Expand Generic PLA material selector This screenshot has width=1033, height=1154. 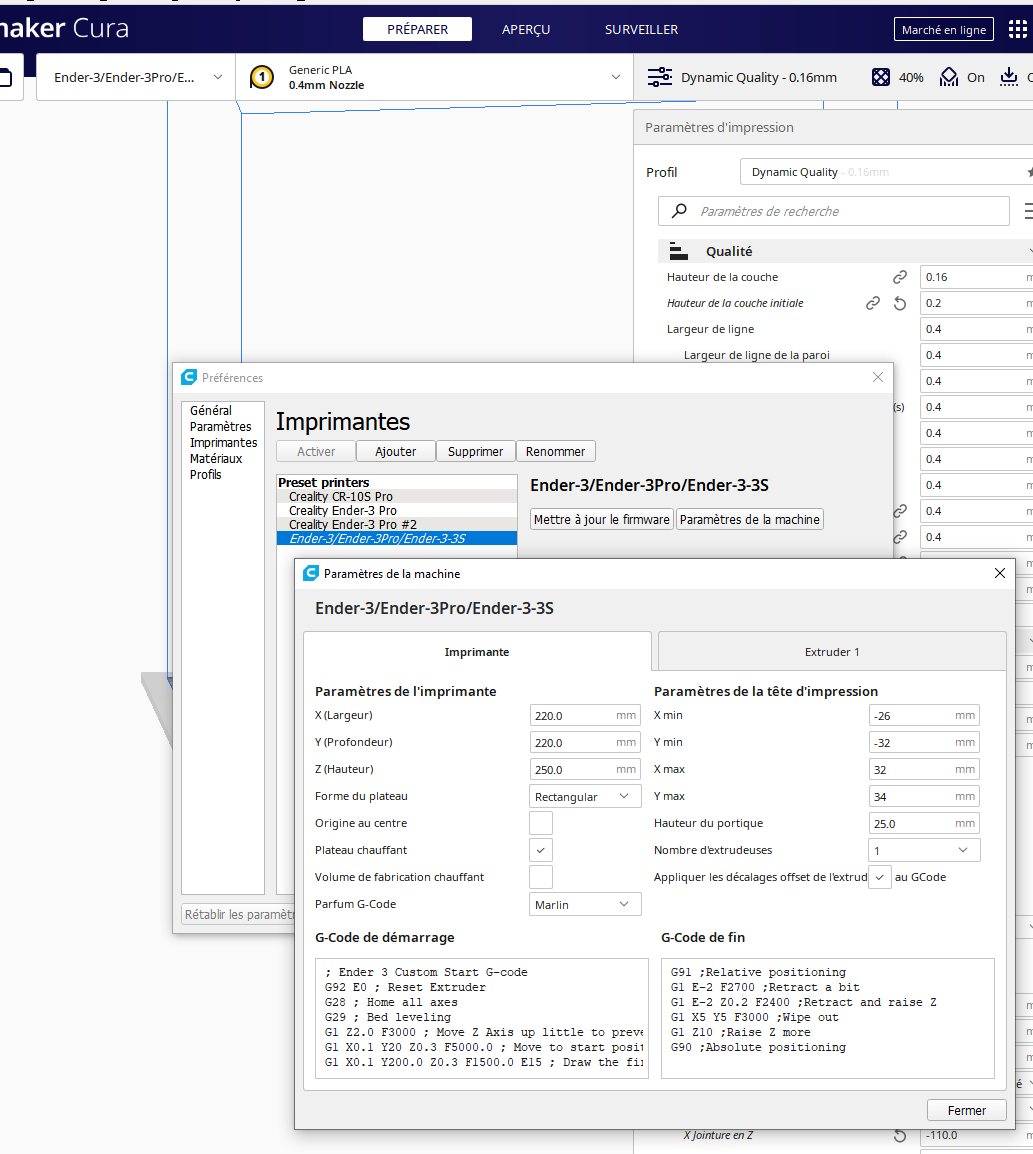pyautogui.click(x=434, y=77)
